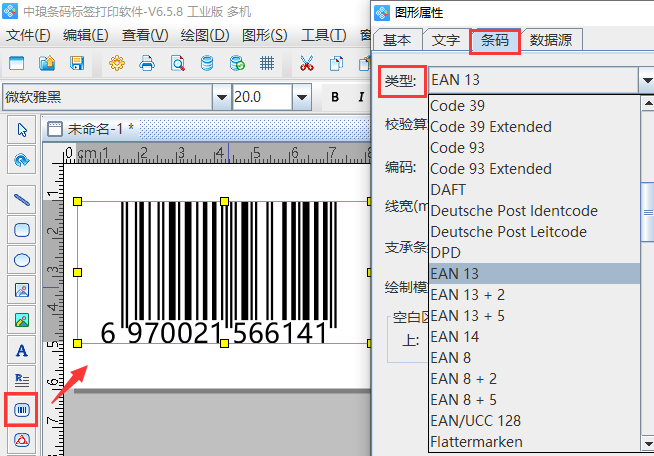Open the 绘图(D) menu
The width and height of the screenshot is (654, 456).
click(205, 35)
